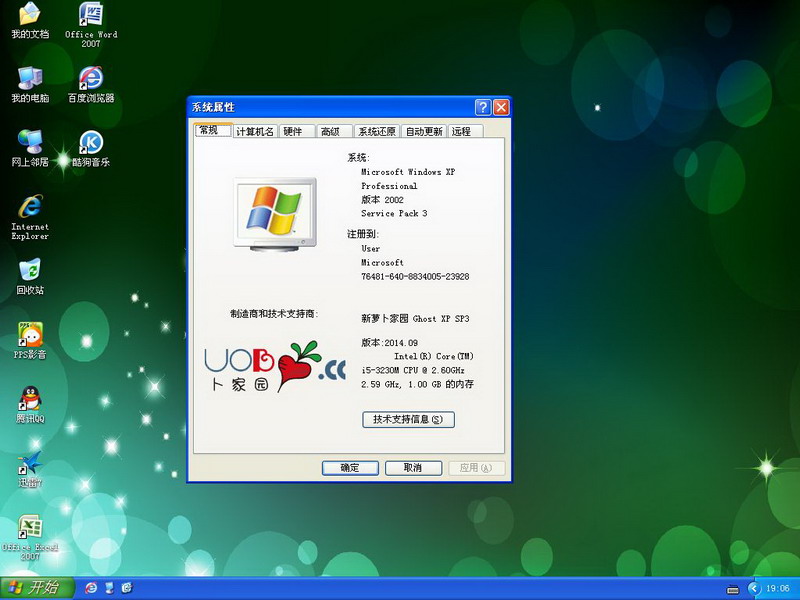This screenshot has width=800, height=600.
Task: Click the text '新萝卜家园 Ghost XP SP3'
Action: 415,318
